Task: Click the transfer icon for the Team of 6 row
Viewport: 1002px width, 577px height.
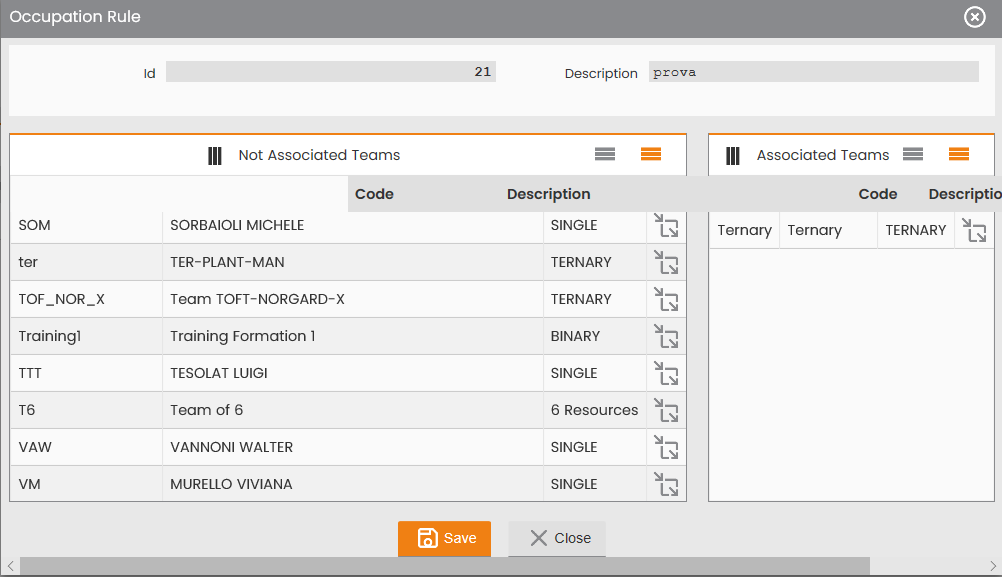Action: (666, 411)
